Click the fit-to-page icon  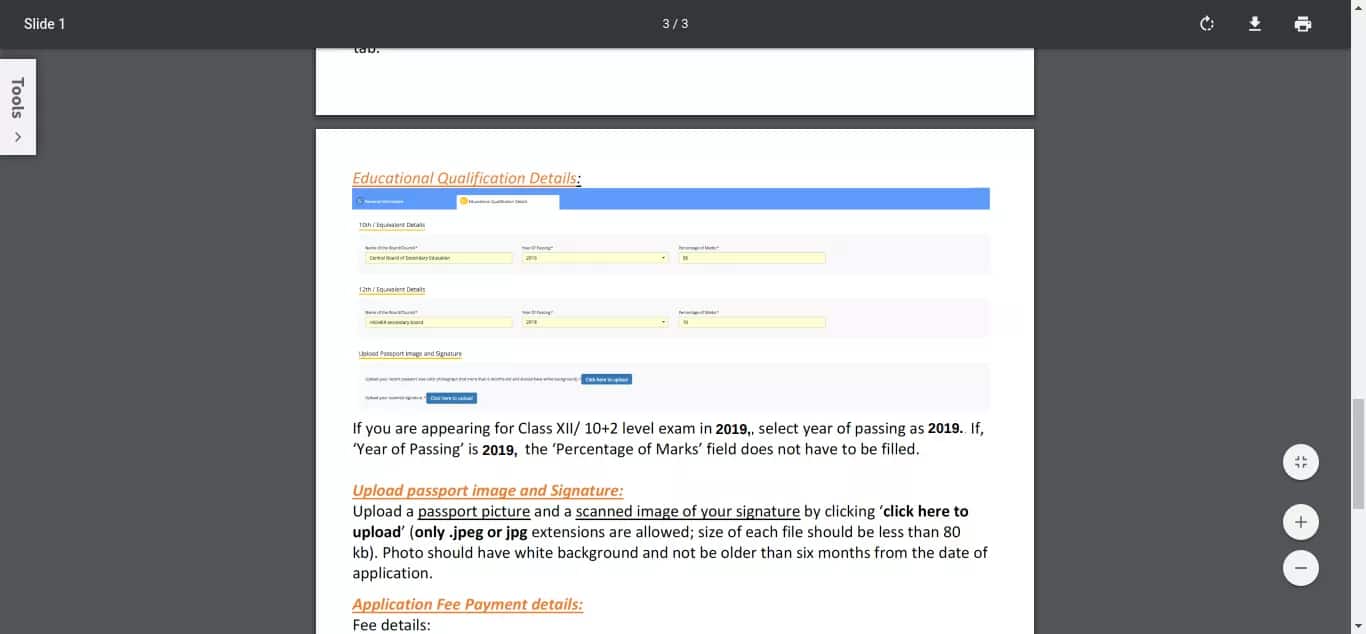click(1300, 461)
